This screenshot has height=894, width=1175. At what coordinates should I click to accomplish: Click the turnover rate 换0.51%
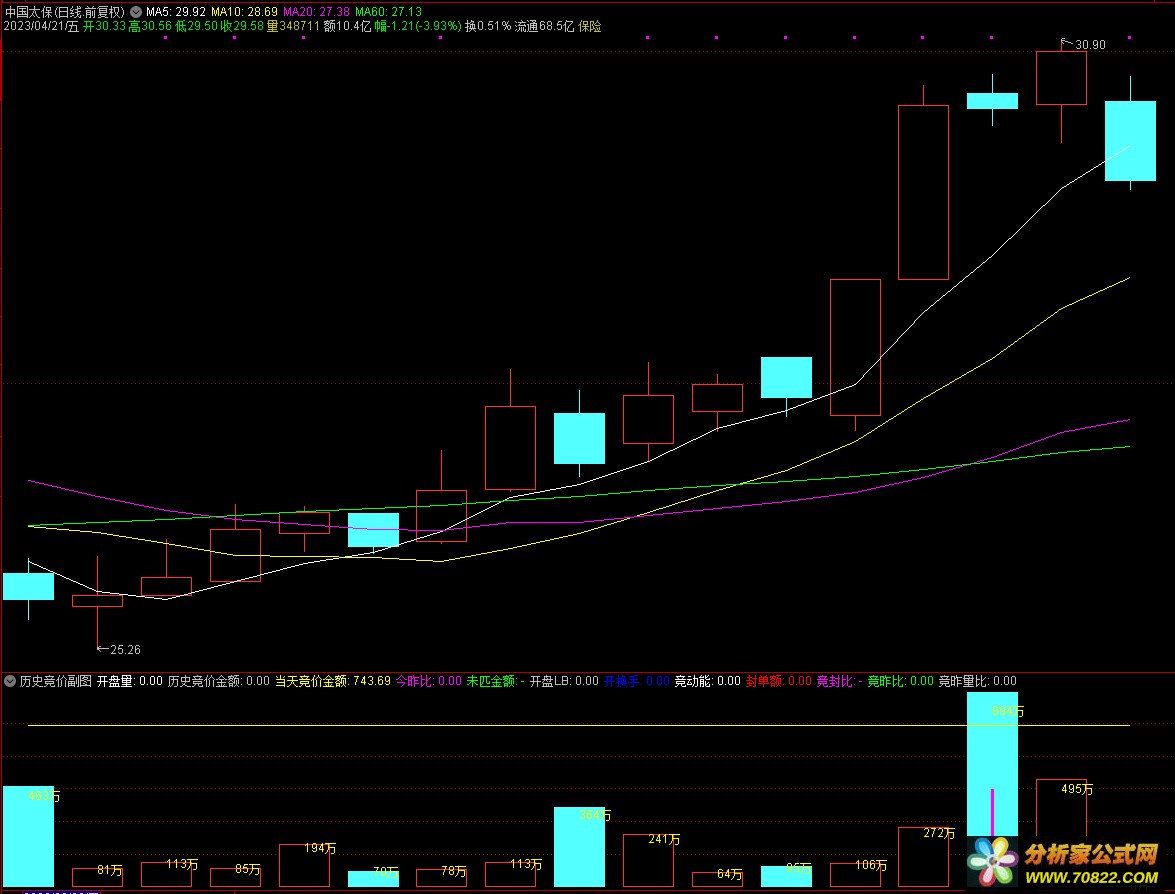point(487,26)
